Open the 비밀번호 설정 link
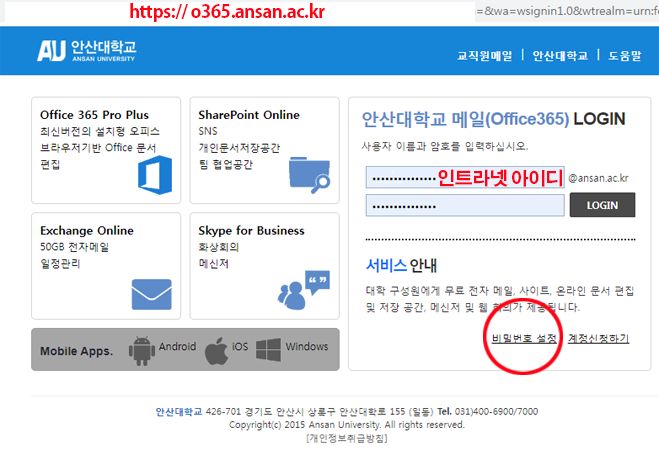Viewport: 659px width, 451px height. pyautogui.click(x=524, y=338)
